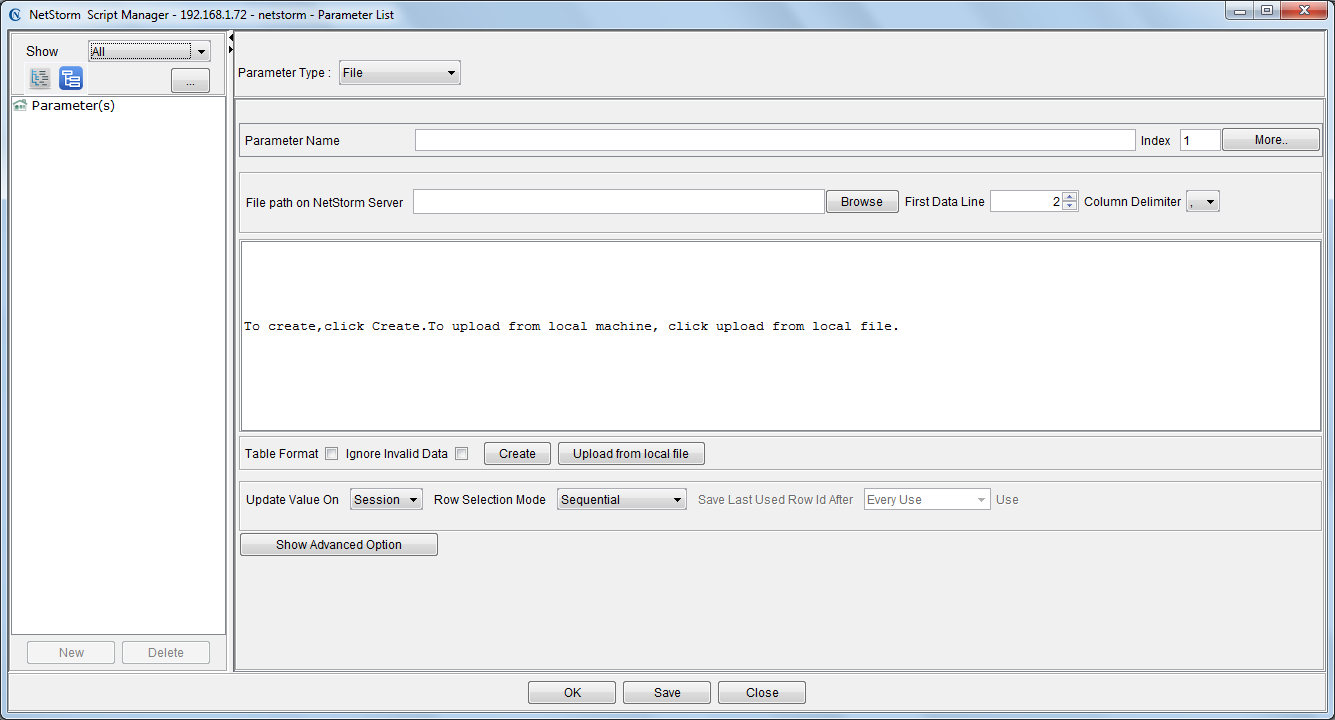Click the Browse button

click(861, 202)
